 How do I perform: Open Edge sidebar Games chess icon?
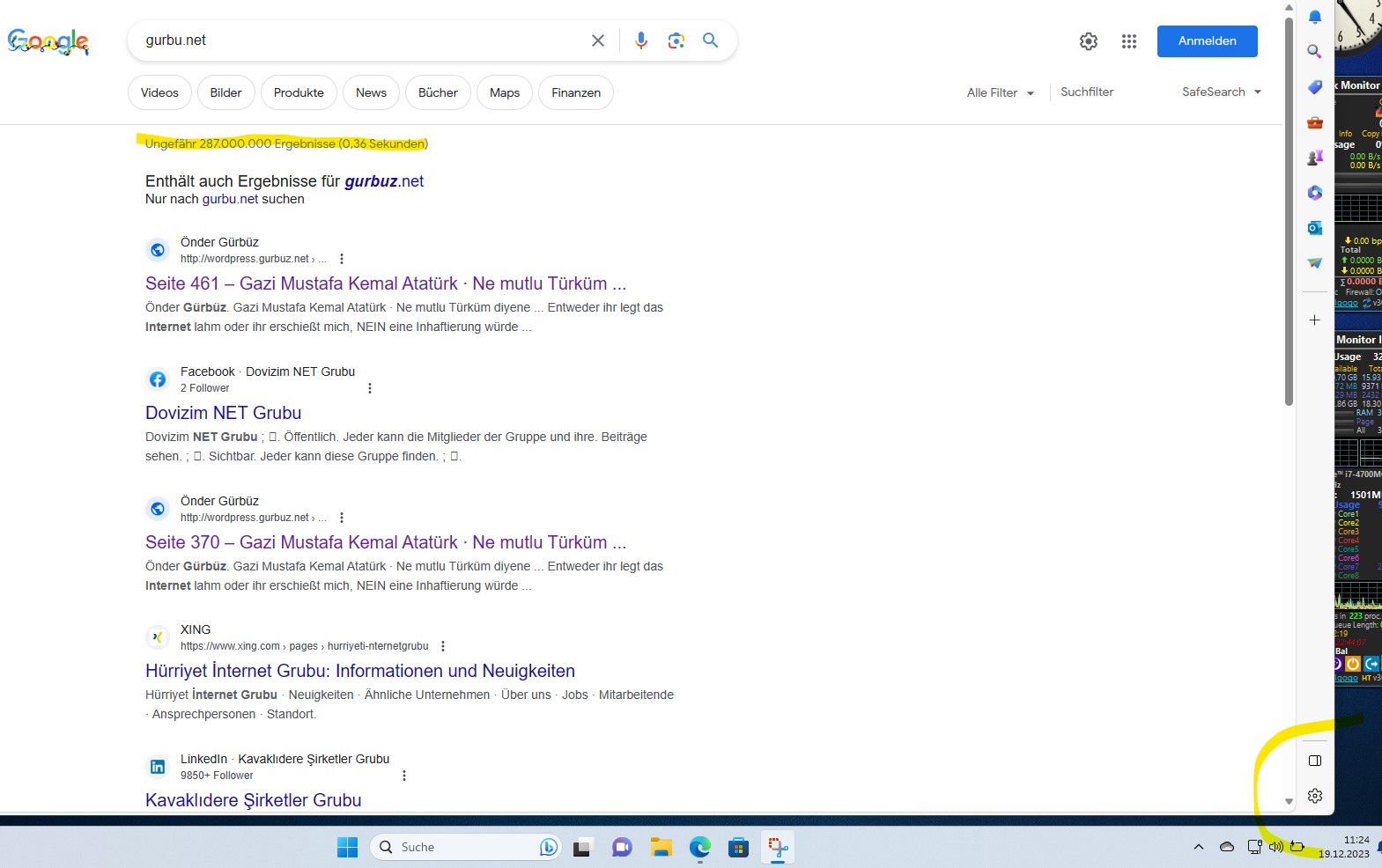(x=1315, y=158)
